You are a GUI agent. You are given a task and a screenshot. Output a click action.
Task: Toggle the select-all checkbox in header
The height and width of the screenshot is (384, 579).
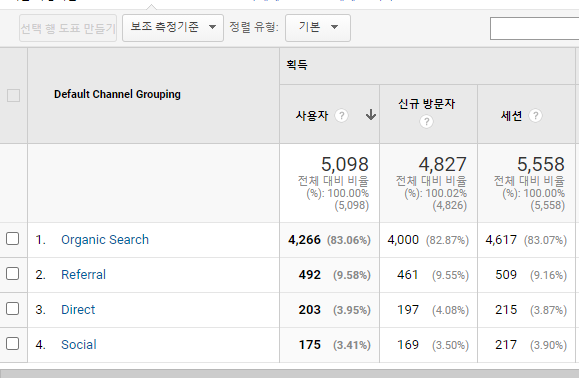(x=14, y=95)
